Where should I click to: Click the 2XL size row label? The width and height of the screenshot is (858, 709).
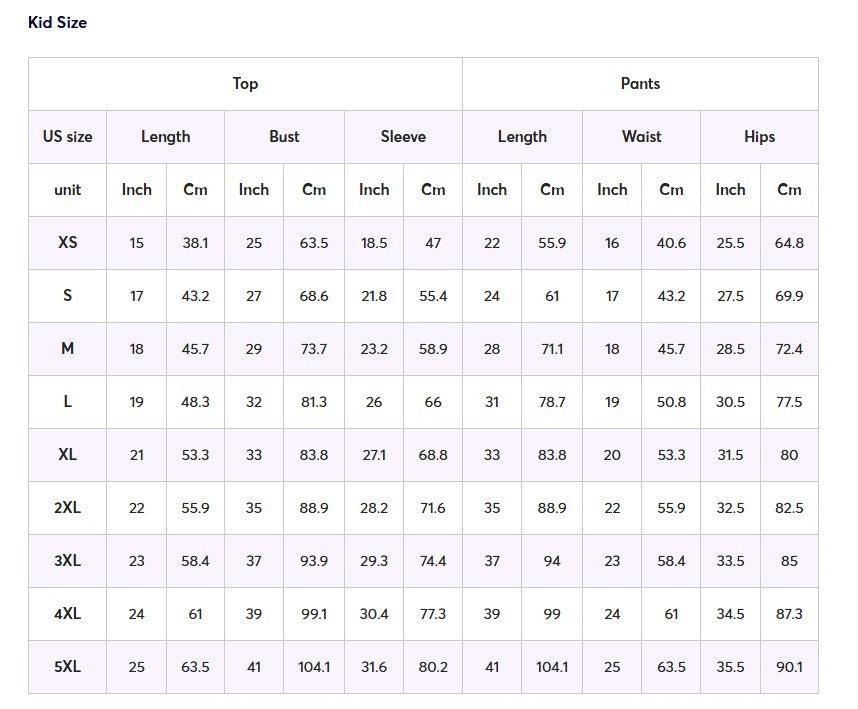[67, 508]
